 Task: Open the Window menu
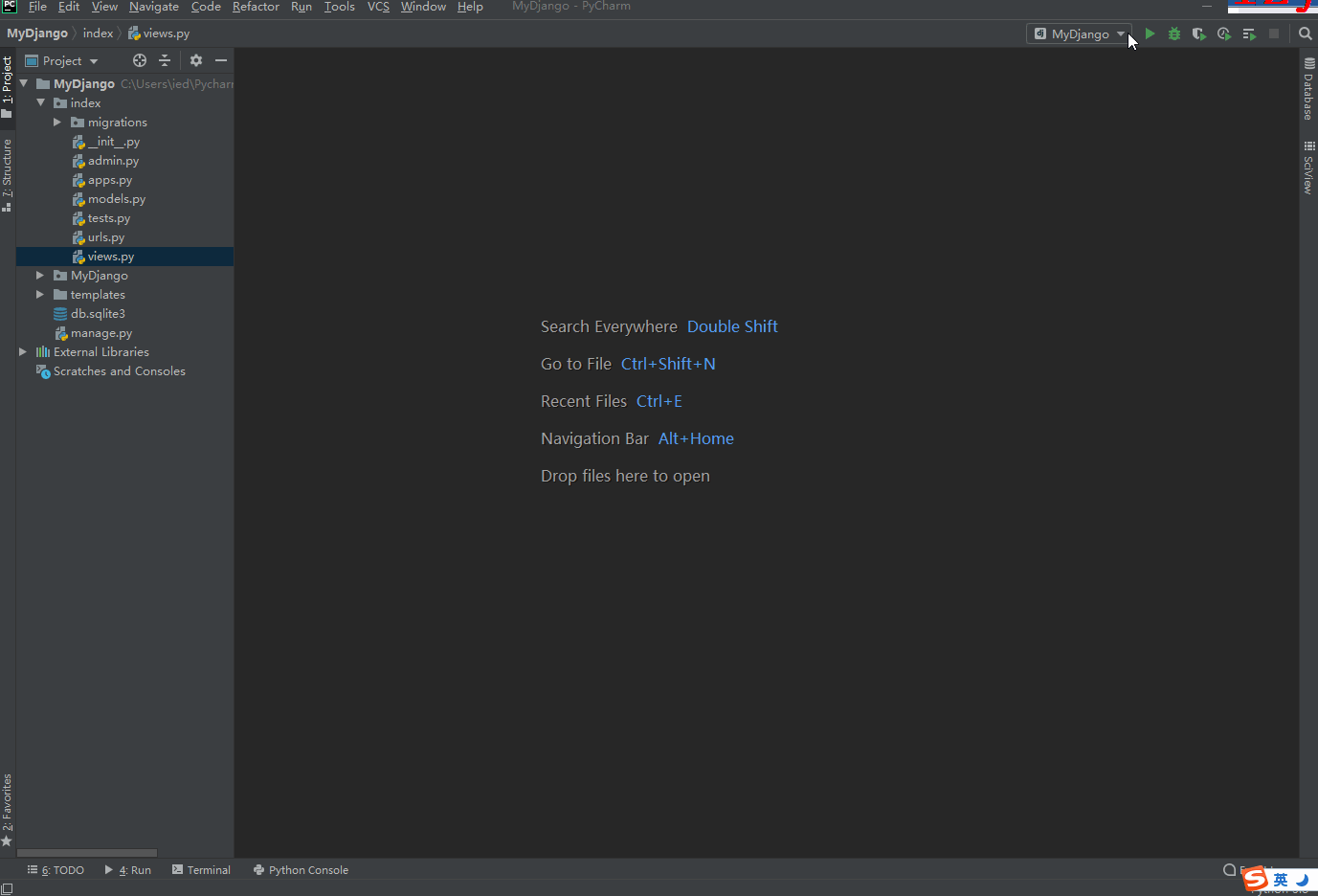[x=423, y=7]
